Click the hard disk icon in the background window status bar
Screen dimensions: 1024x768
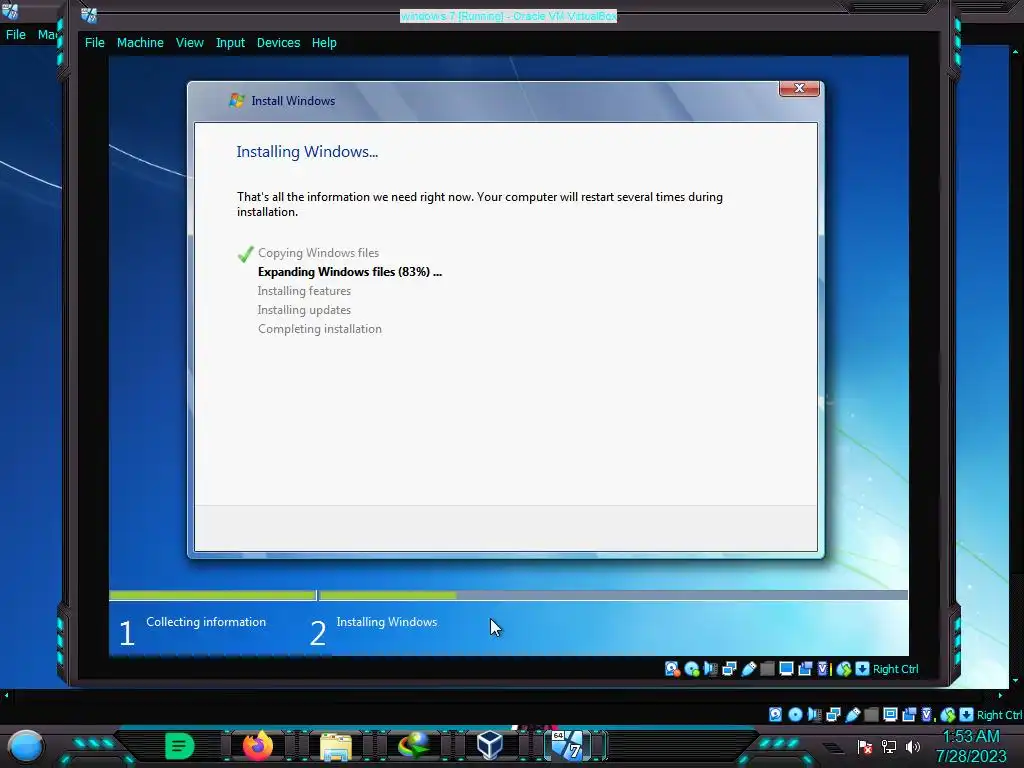pos(775,714)
